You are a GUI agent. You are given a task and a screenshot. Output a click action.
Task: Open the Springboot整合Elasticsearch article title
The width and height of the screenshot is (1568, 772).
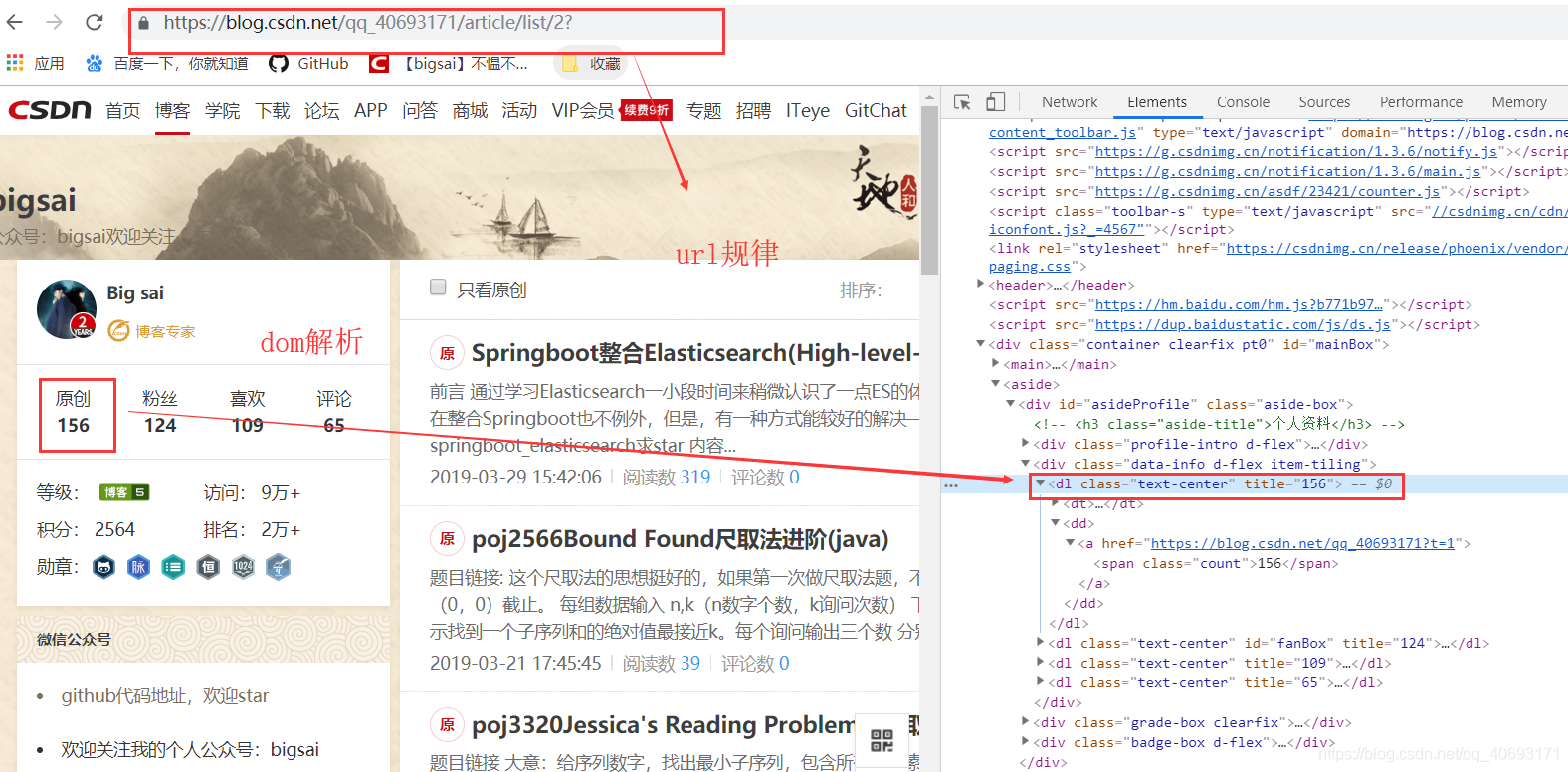pos(695,353)
